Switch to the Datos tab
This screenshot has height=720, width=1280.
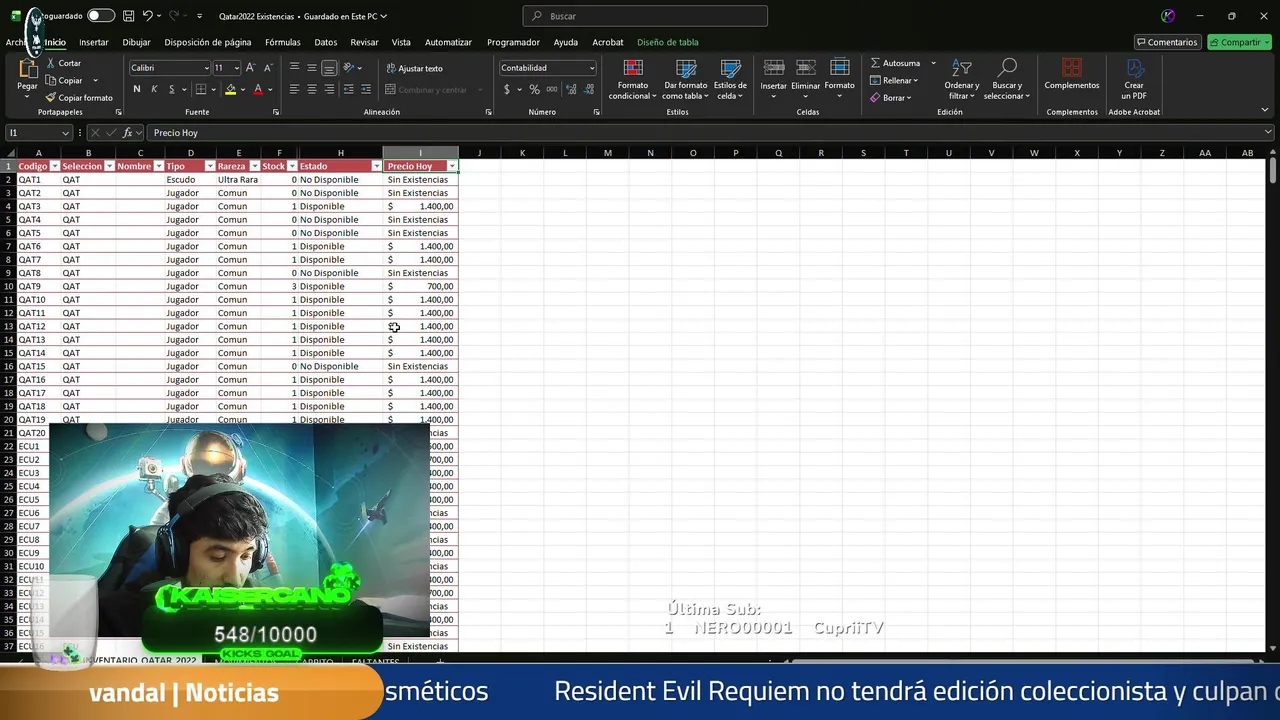[326, 42]
